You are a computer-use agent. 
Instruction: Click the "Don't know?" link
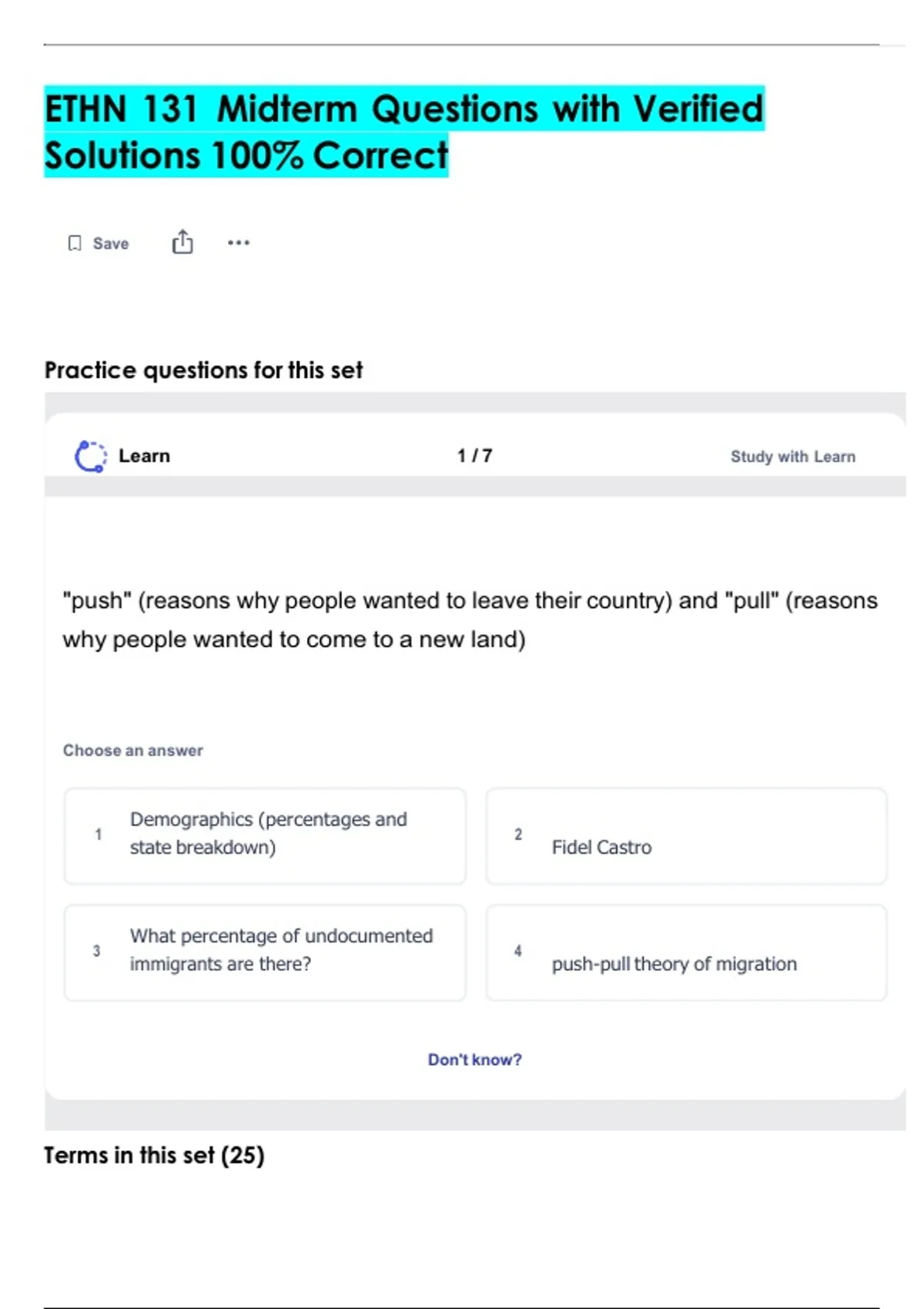point(474,1060)
